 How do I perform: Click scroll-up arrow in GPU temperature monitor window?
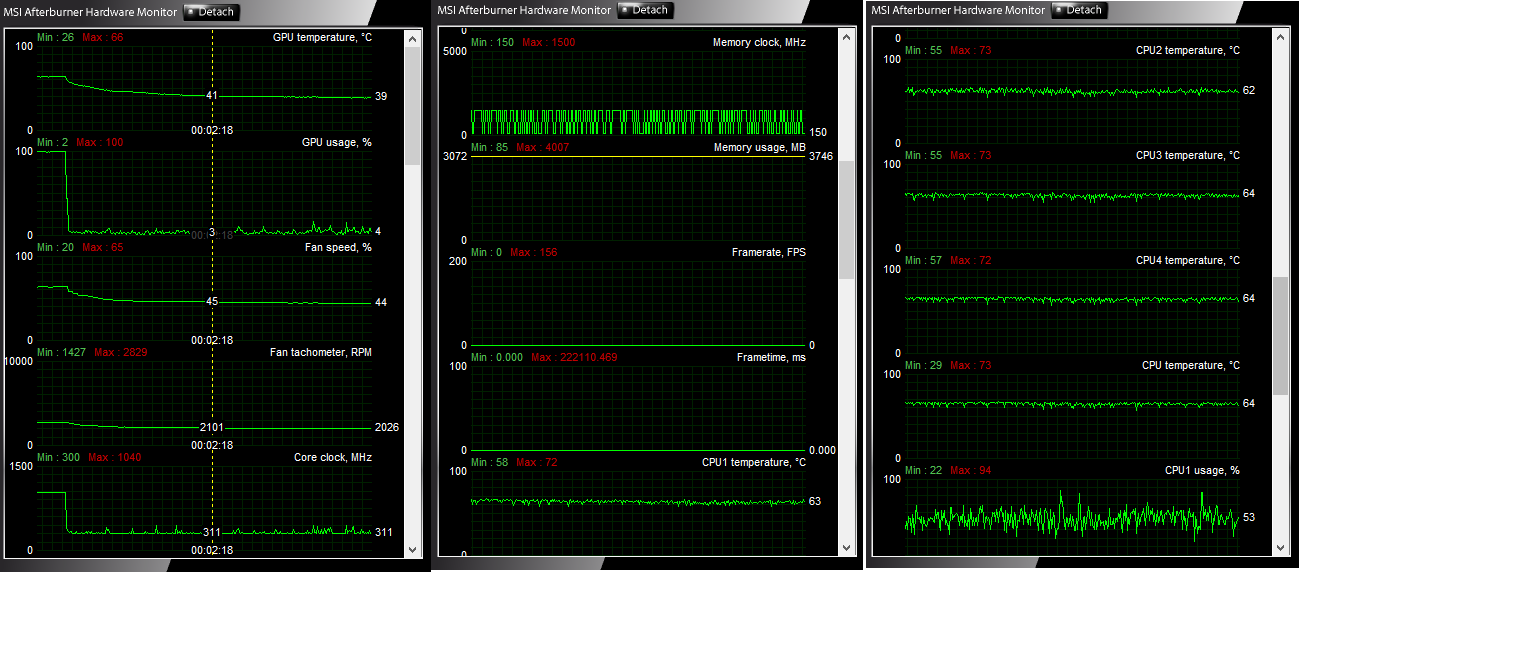click(x=413, y=38)
